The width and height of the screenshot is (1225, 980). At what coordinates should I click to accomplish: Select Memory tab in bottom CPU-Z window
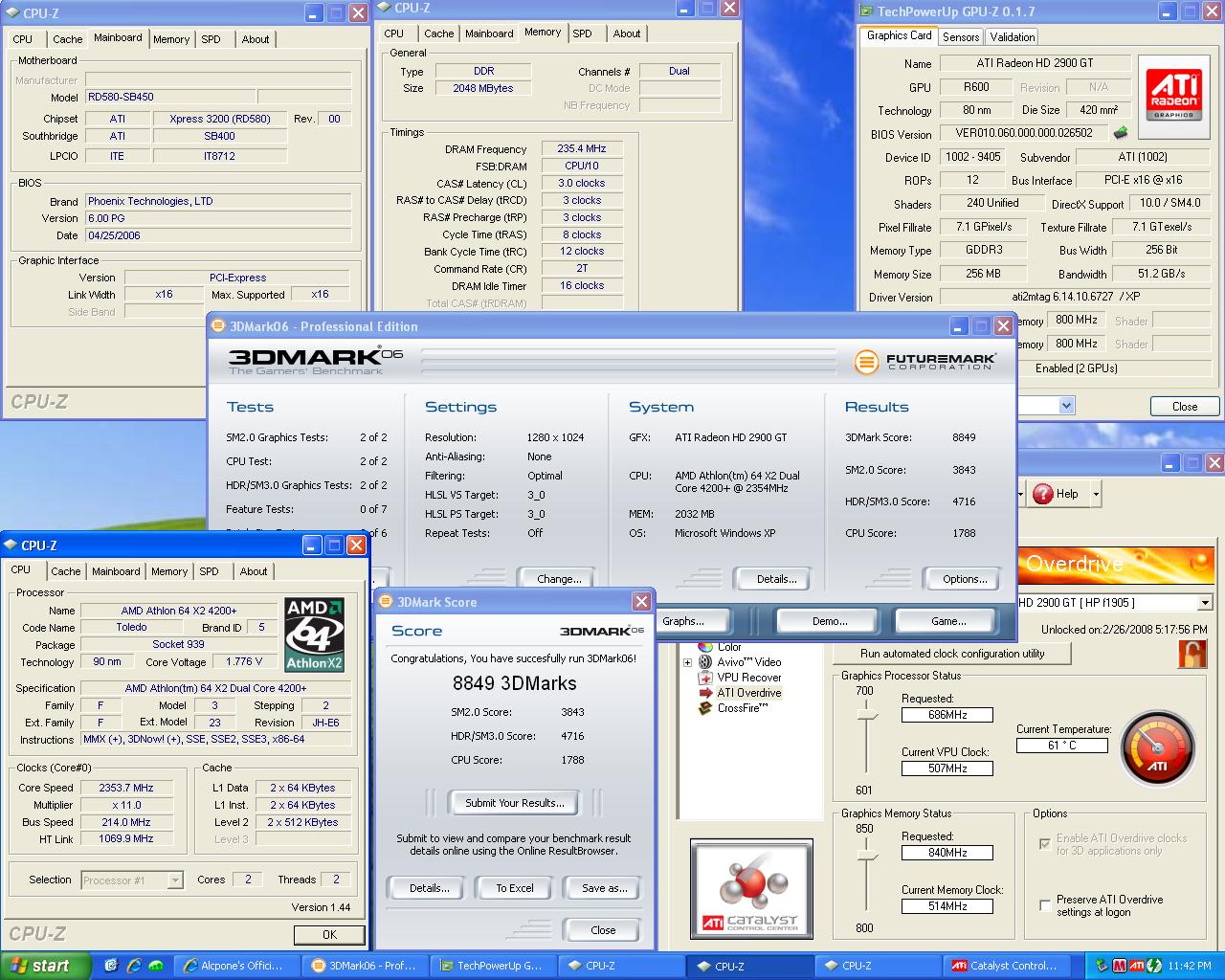[x=169, y=571]
